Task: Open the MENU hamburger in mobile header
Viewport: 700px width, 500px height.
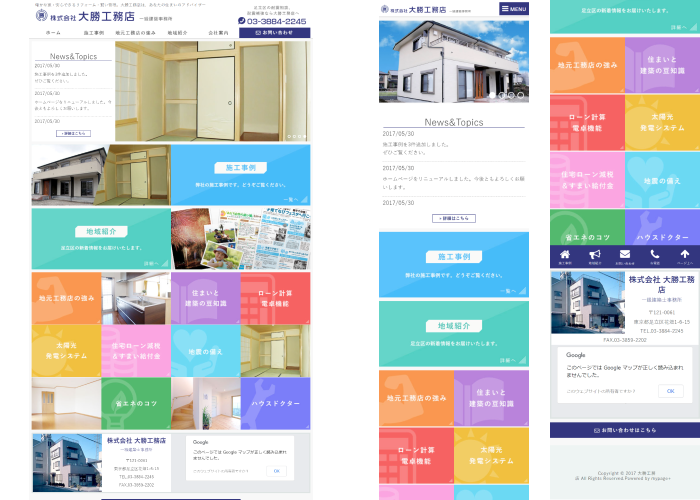Action: point(514,8)
